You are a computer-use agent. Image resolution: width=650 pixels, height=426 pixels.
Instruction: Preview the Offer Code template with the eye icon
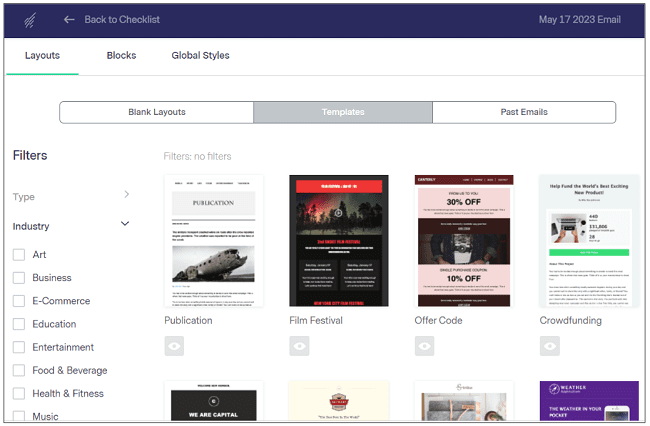[424, 346]
